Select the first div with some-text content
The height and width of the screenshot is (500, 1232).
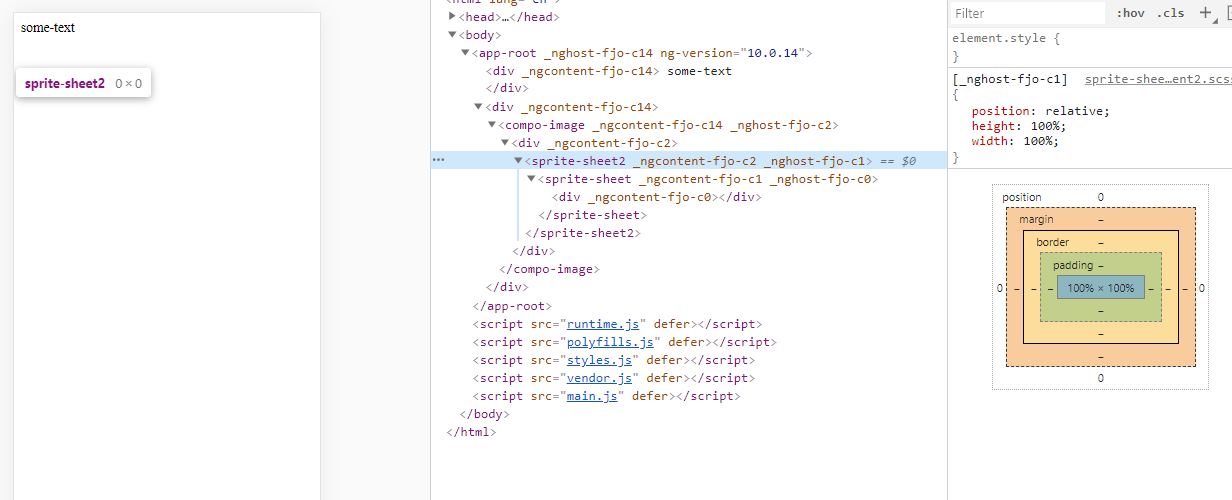[609, 71]
